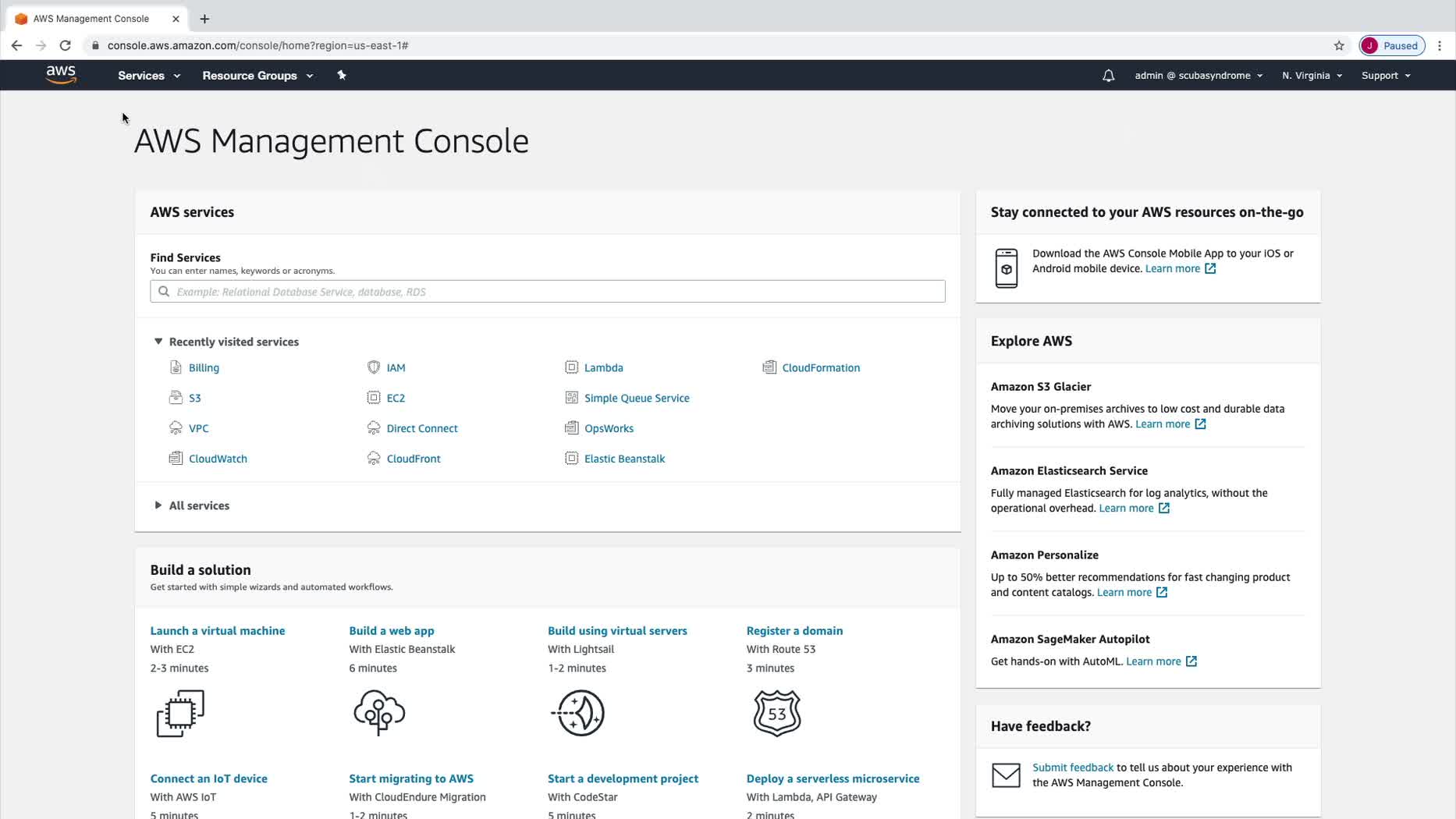Open the Elastic Beanstalk service link
This screenshot has height=819, width=1456.
tap(624, 459)
